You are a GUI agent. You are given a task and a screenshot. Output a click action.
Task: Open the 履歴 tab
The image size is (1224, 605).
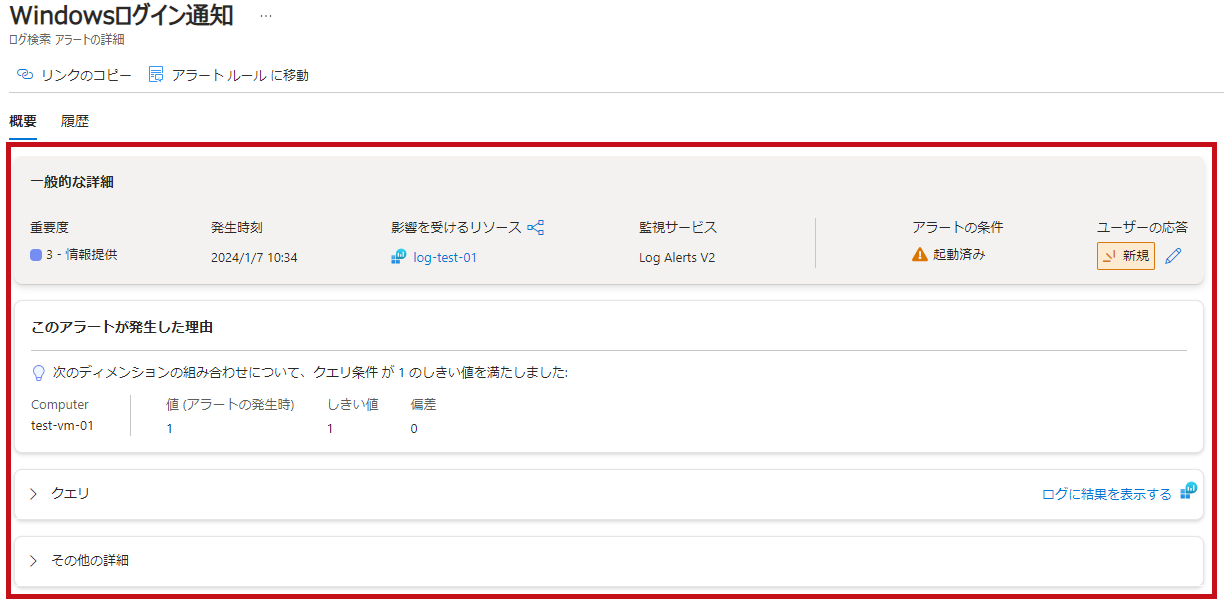tap(75, 121)
